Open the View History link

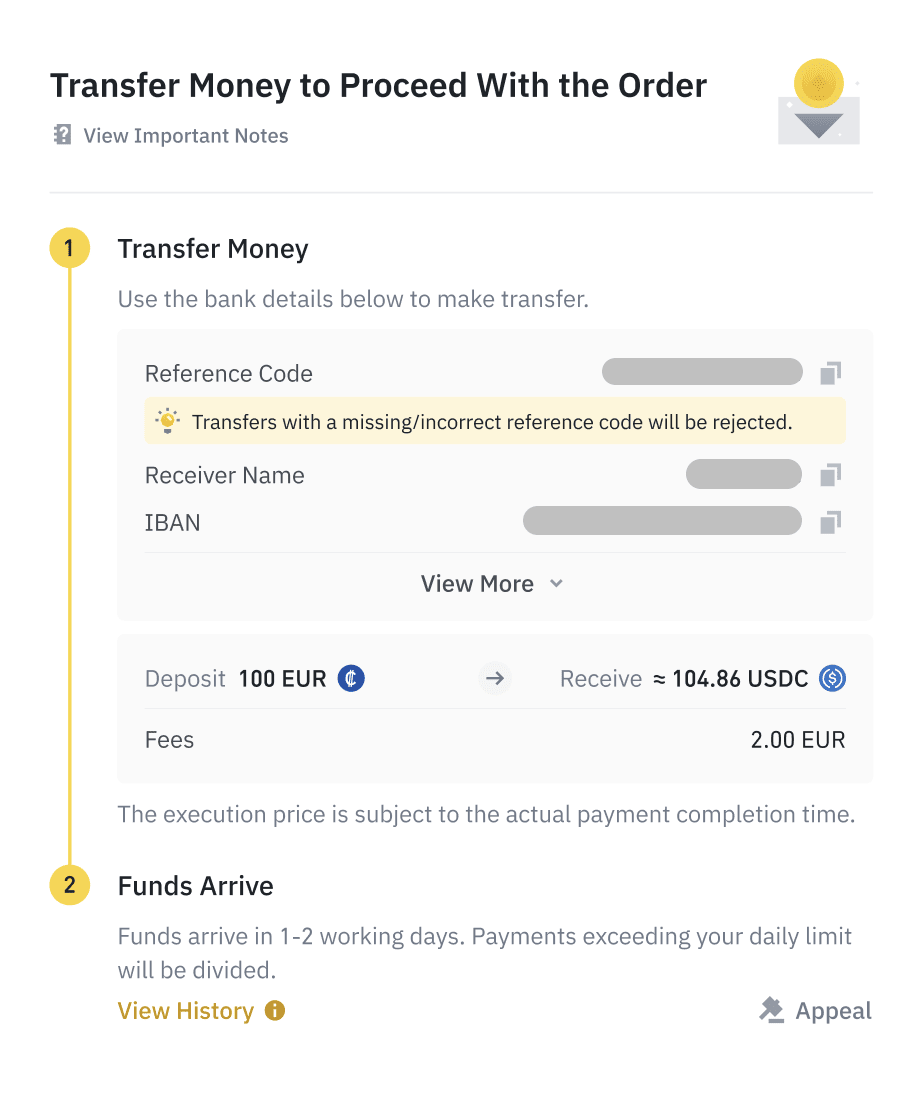tap(186, 1011)
